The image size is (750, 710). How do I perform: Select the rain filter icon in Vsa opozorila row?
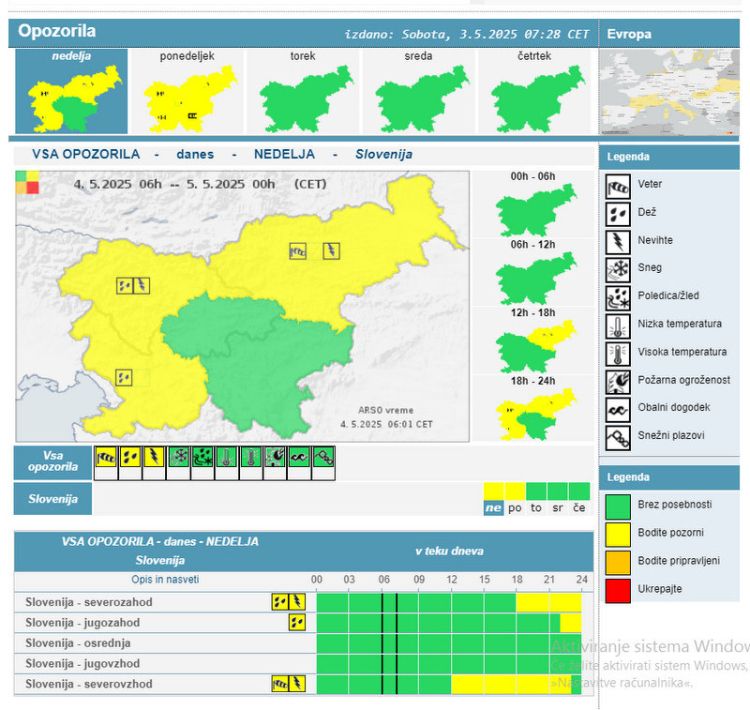click(x=130, y=458)
